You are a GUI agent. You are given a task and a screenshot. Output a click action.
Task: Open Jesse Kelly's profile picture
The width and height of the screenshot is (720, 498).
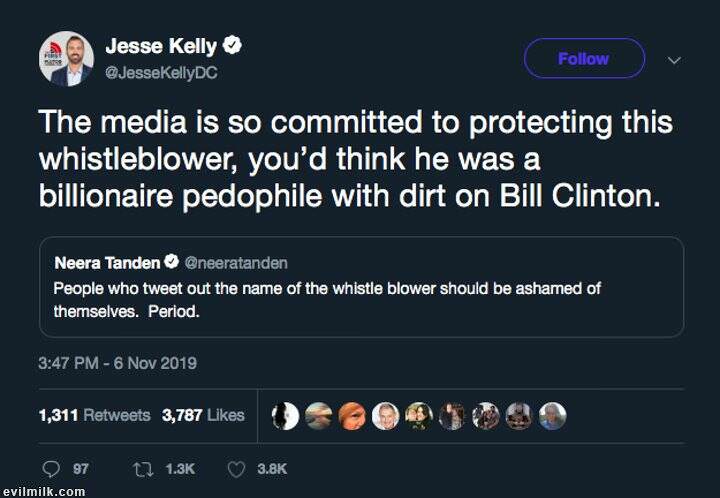66,58
